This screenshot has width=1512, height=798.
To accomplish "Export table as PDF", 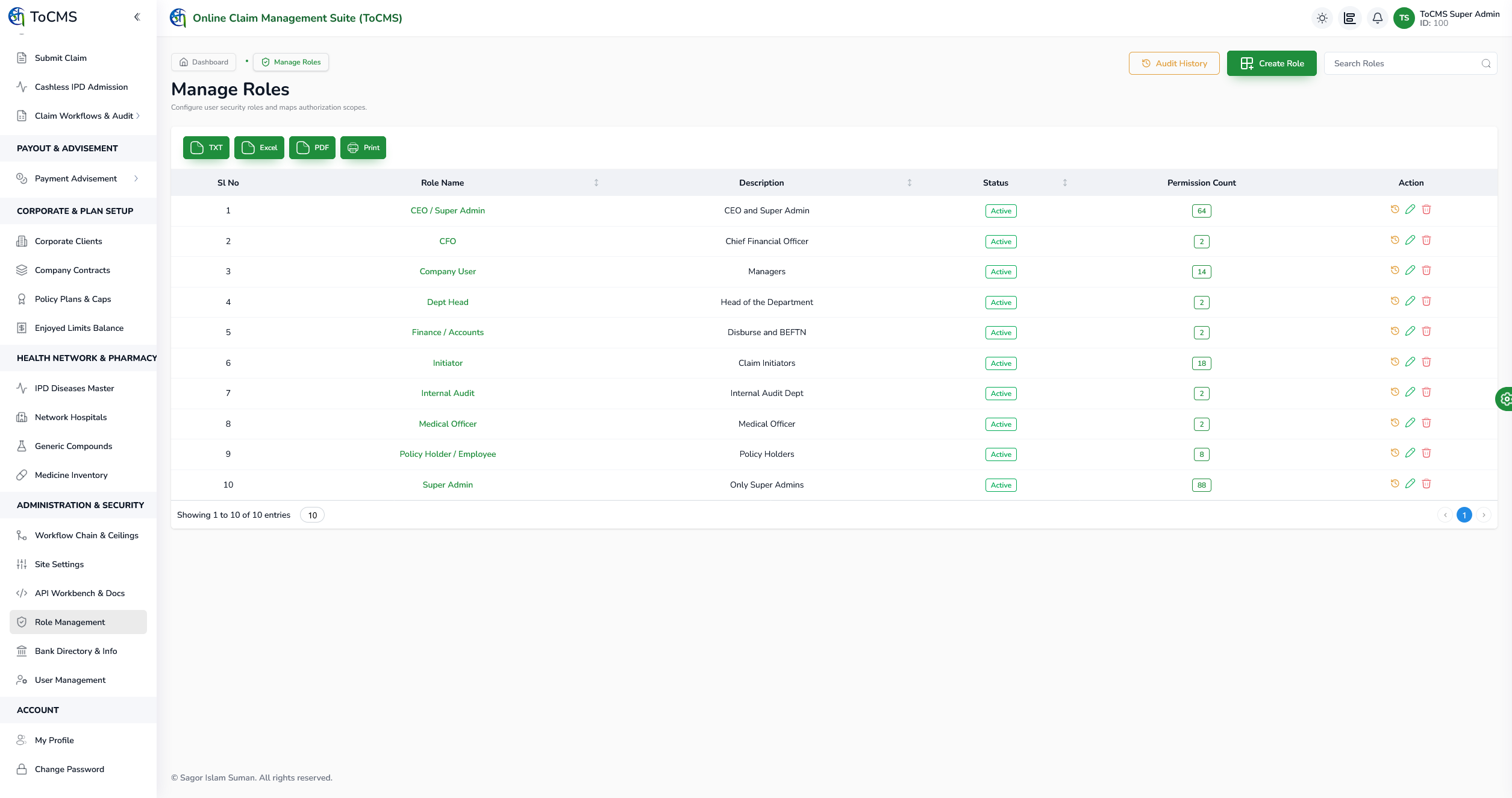I will pos(312,148).
